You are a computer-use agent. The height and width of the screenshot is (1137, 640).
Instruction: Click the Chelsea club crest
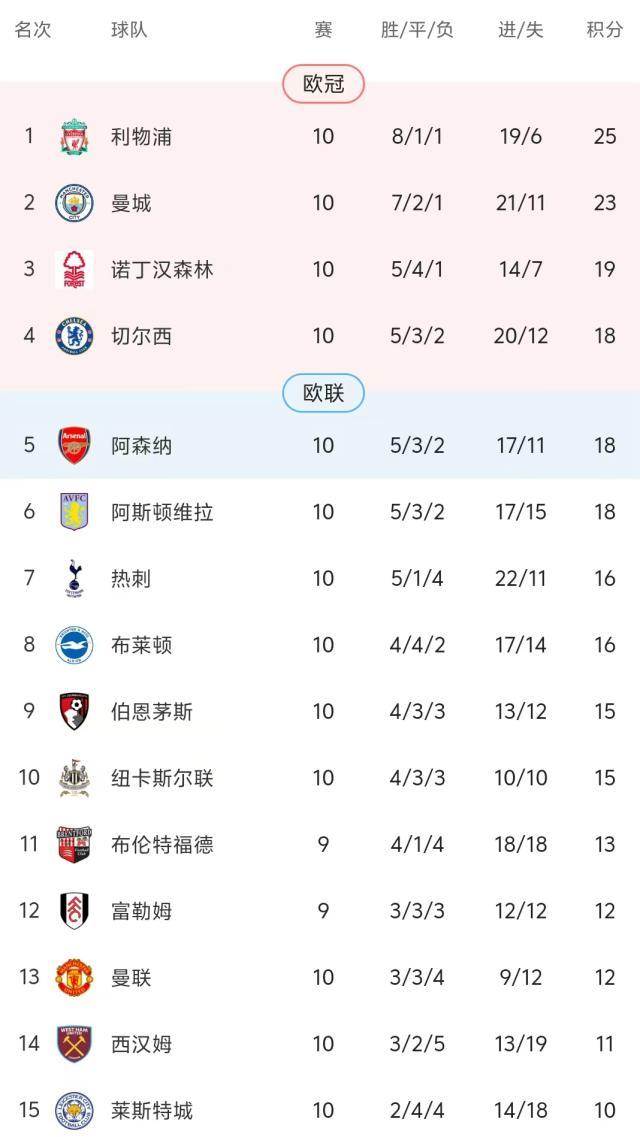74,336
